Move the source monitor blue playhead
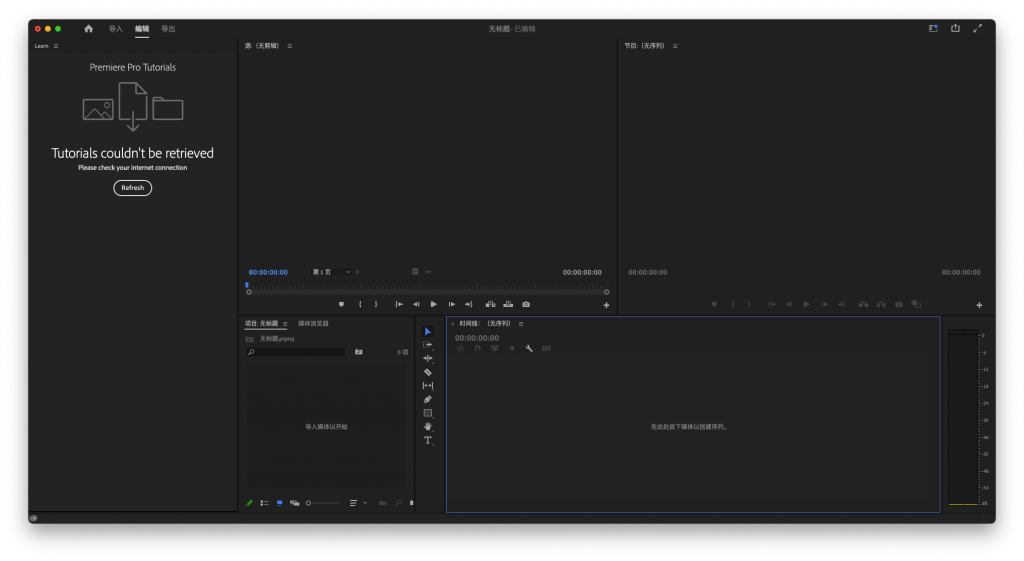Image resolution: width=1024 pixels, height=561 pixels. (247, 285)
